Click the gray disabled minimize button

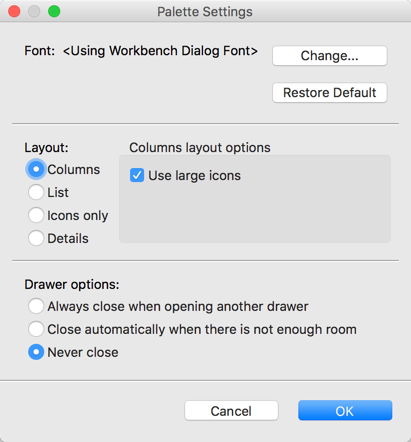click(34, 11)
